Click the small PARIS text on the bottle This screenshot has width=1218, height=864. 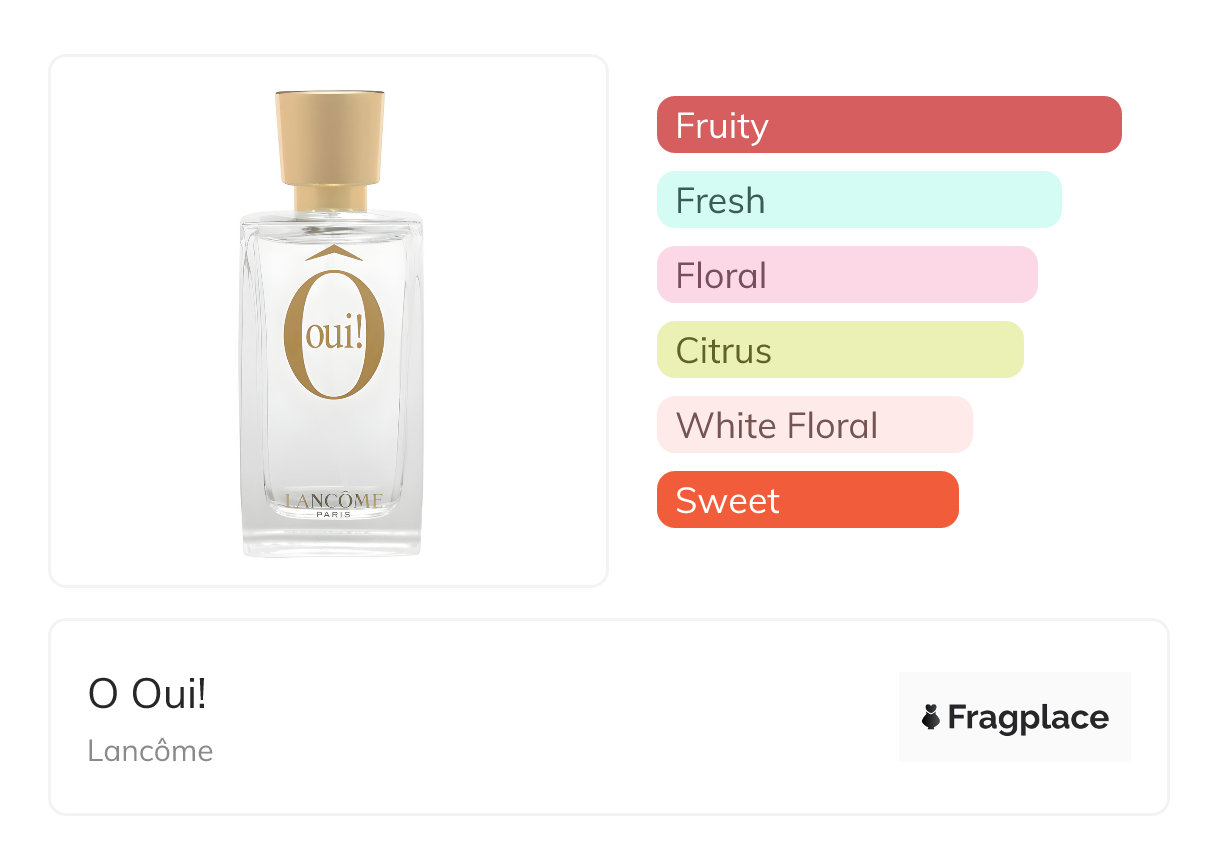332,515
